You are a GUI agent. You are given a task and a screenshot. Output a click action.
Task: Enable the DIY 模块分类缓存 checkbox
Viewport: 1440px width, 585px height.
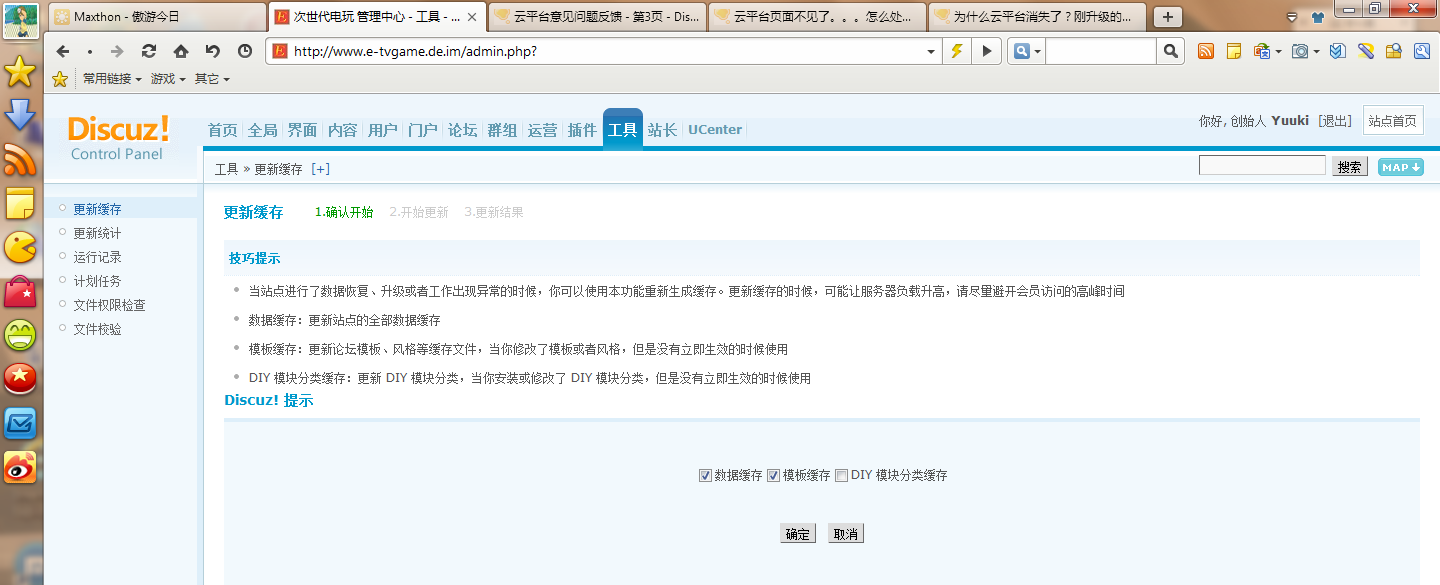(841, 476)
